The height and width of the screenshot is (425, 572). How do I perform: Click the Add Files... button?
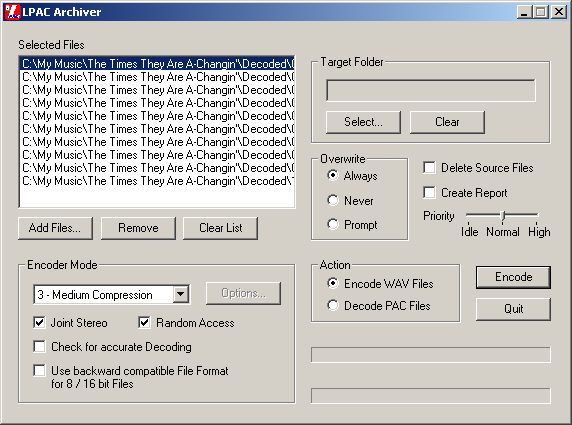pyautogui.click(x=55, y=228)
